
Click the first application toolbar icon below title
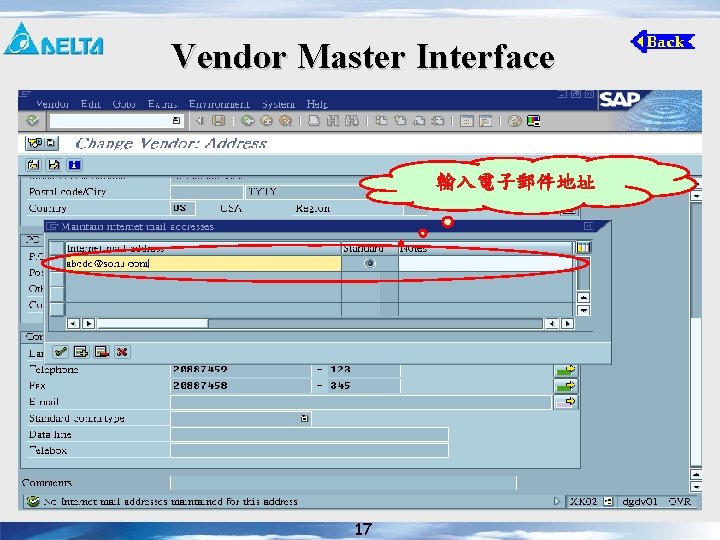pyautogui.click(x=33, y=165)
